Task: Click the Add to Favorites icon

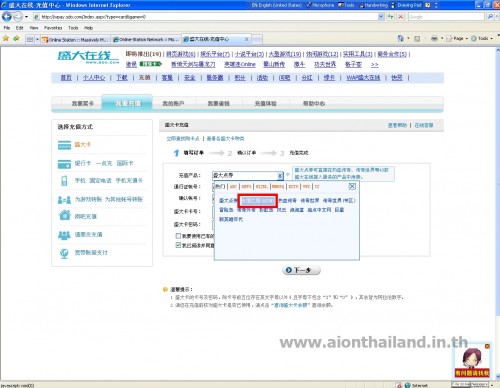Action: [x=16, y=39]
